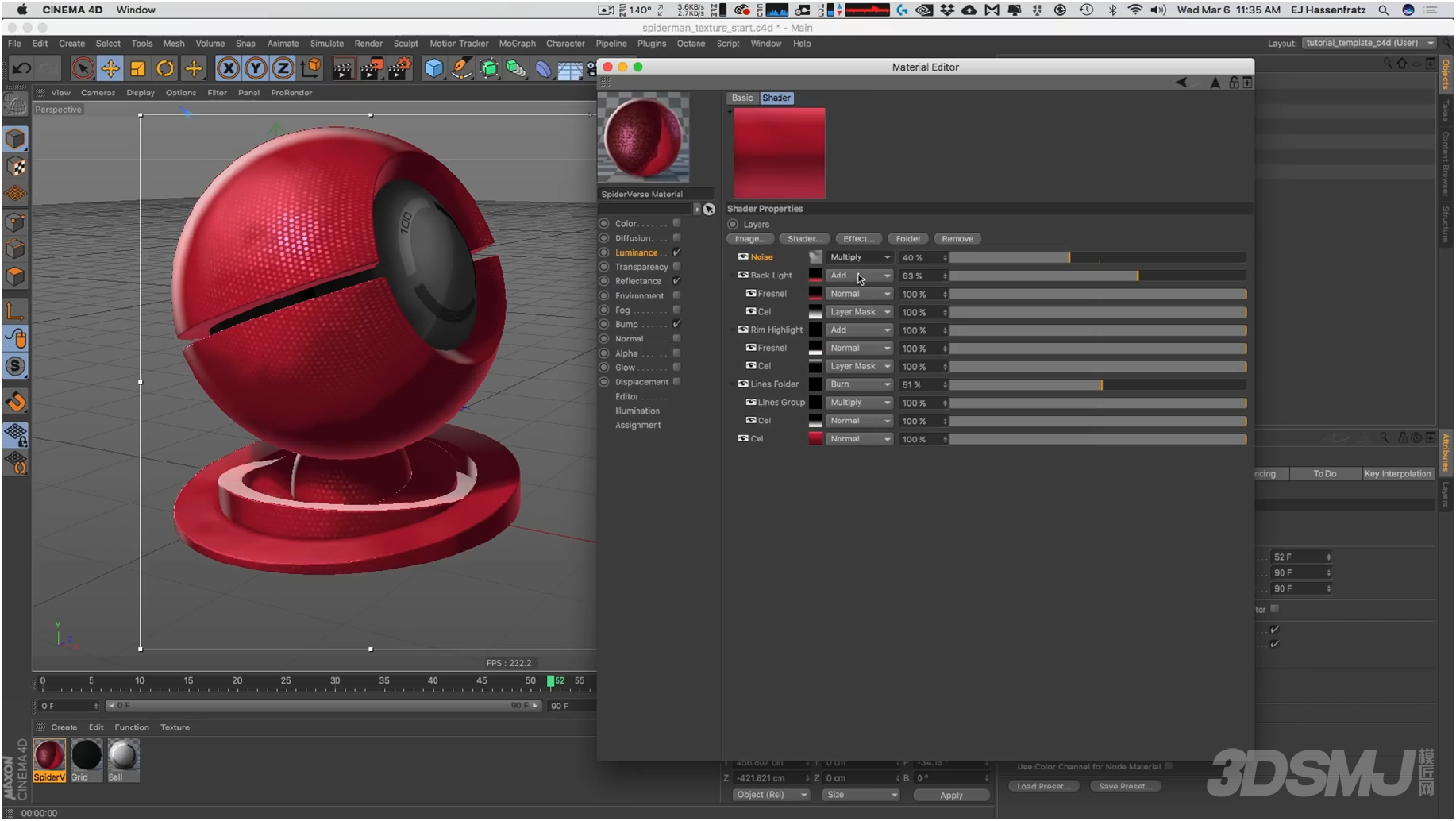1456x821 pixels.
Task: Open Spotlight search in macOS menu bar
Action: [x=1384, y=10]
